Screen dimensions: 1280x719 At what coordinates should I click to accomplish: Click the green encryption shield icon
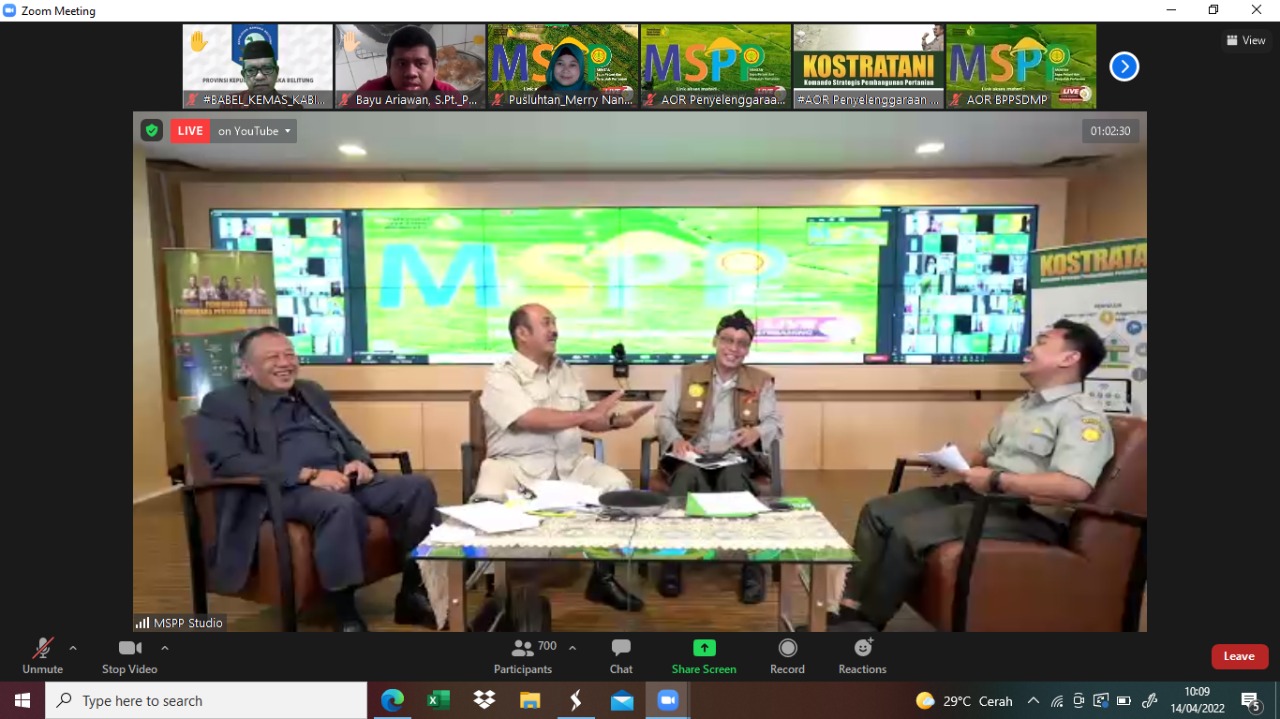pos(151,131)
